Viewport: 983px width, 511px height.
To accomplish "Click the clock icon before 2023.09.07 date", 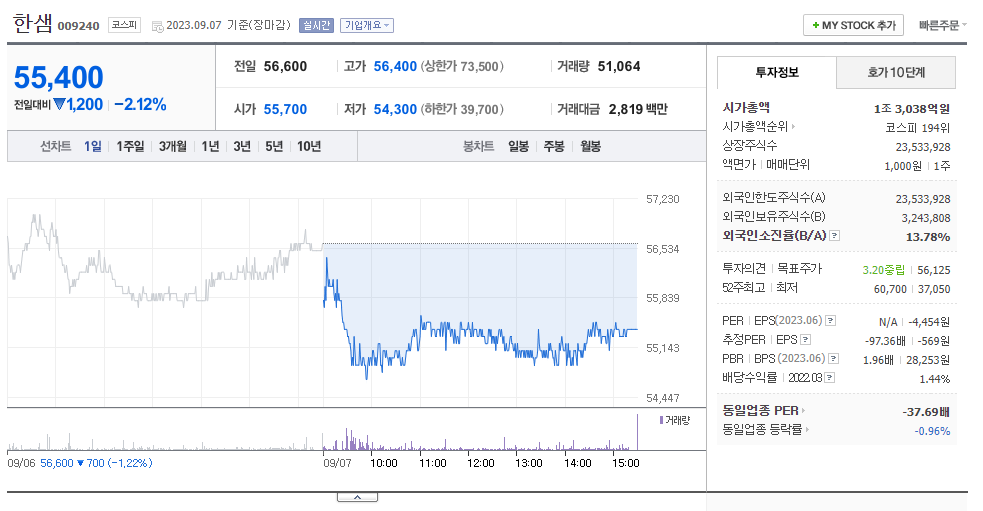I will (158, 26).
